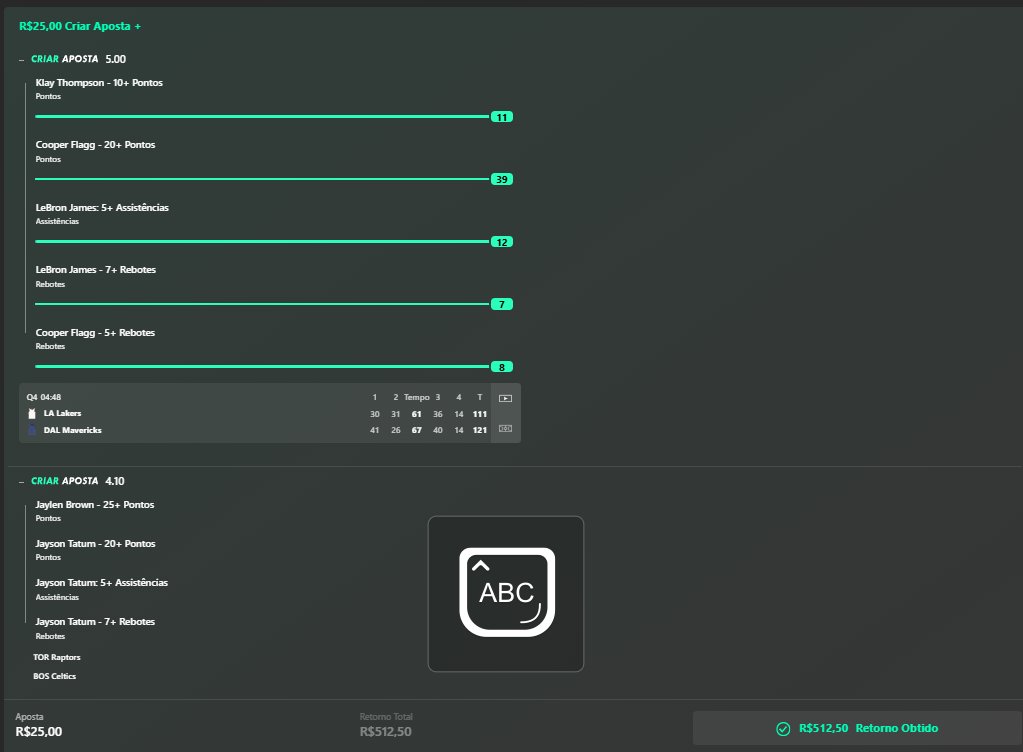1023x752 pixels.
Task: Open the match court view icon
Action: (x=505, y=429)
